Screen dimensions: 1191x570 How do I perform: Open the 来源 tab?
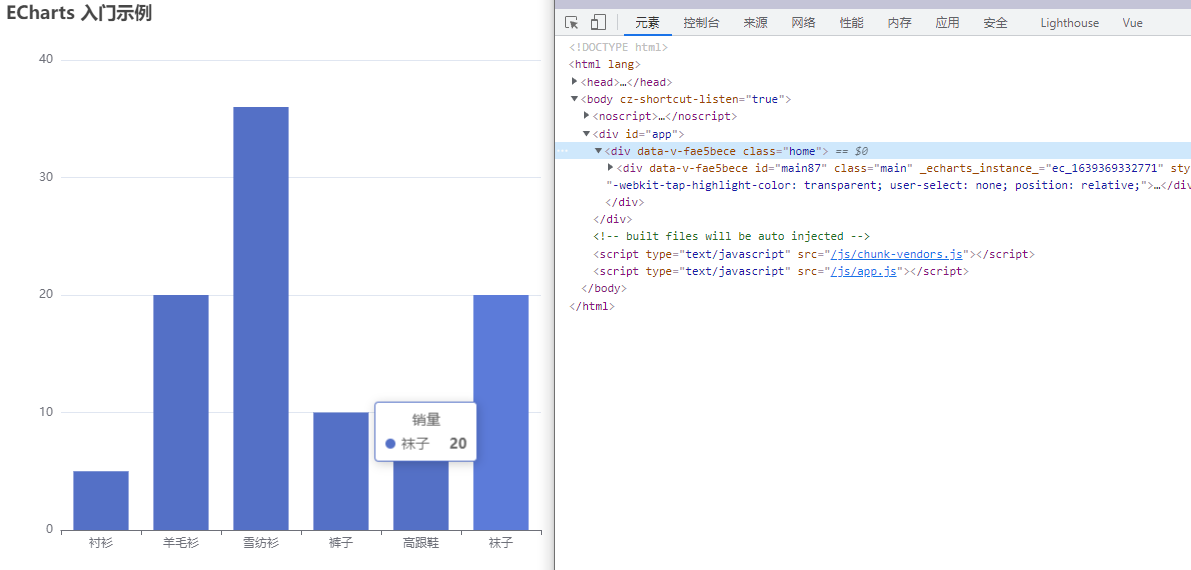[x=755, y=23]
